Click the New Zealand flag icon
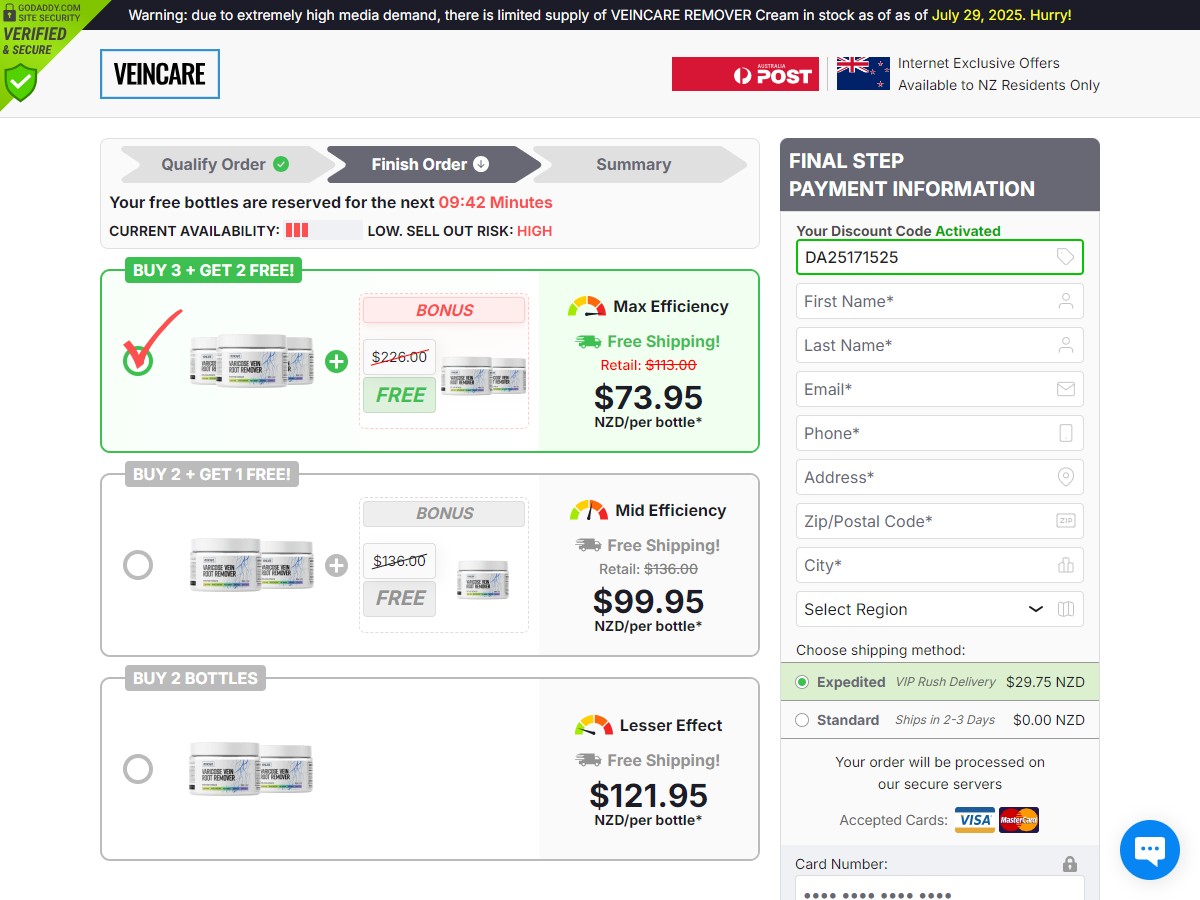The width and height of the screenshot is (1200, 900). (863, 74)
